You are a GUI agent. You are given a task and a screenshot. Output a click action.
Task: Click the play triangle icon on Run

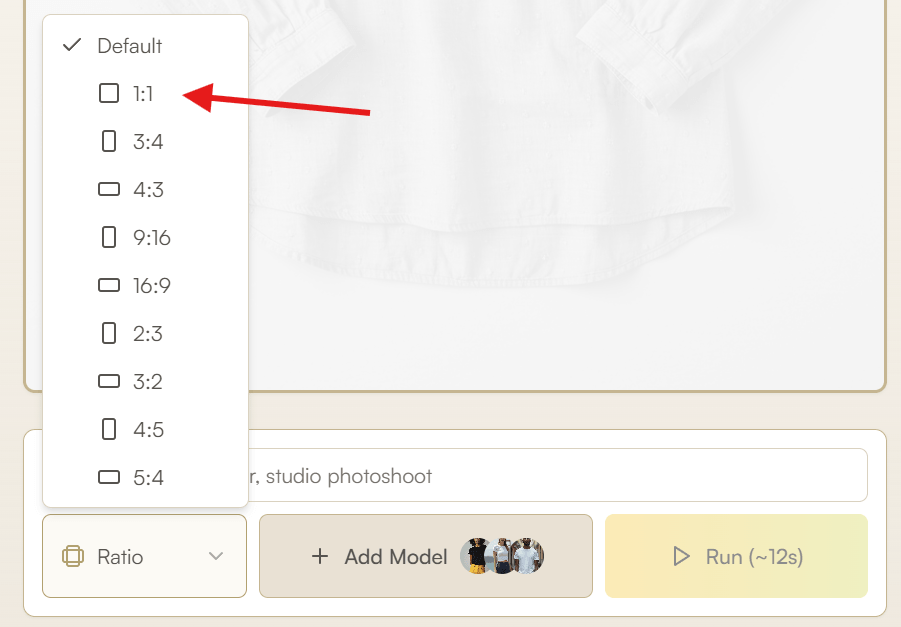click(682, 556)
